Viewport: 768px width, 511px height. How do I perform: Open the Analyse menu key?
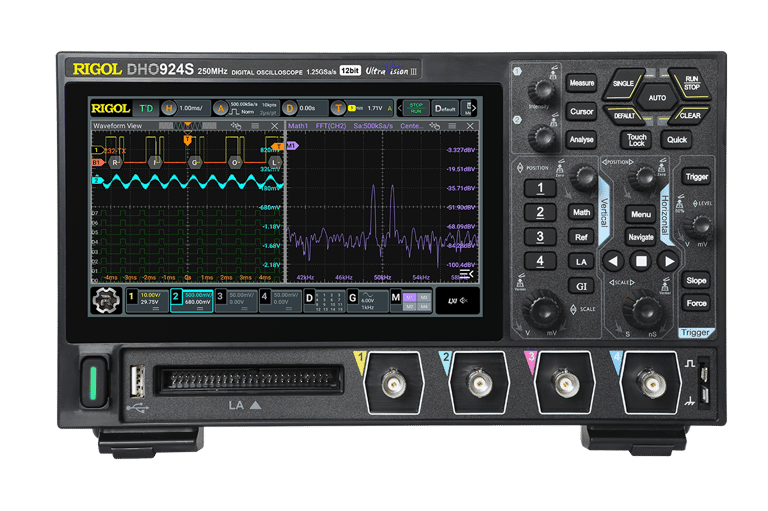[582, 140]
